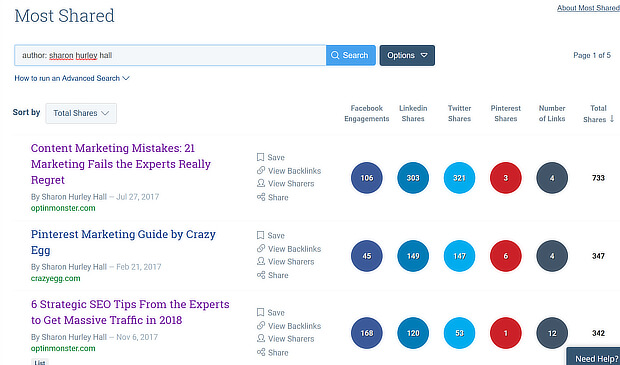Viewport: 620px width, 365px height.
Task: Open the Total Shares sort dropdown
Action: point(81,113)
